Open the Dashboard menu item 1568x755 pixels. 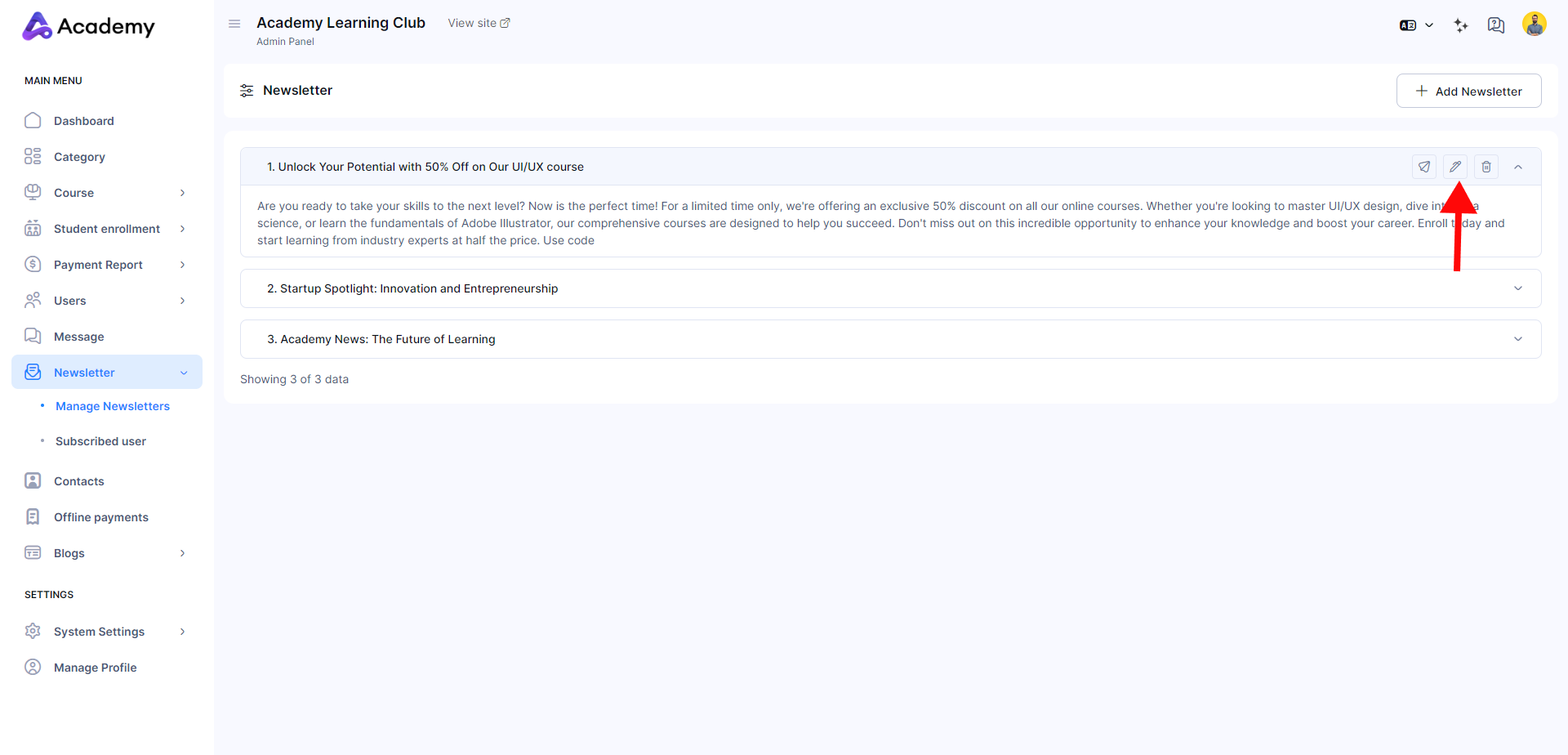pos(84,121)
